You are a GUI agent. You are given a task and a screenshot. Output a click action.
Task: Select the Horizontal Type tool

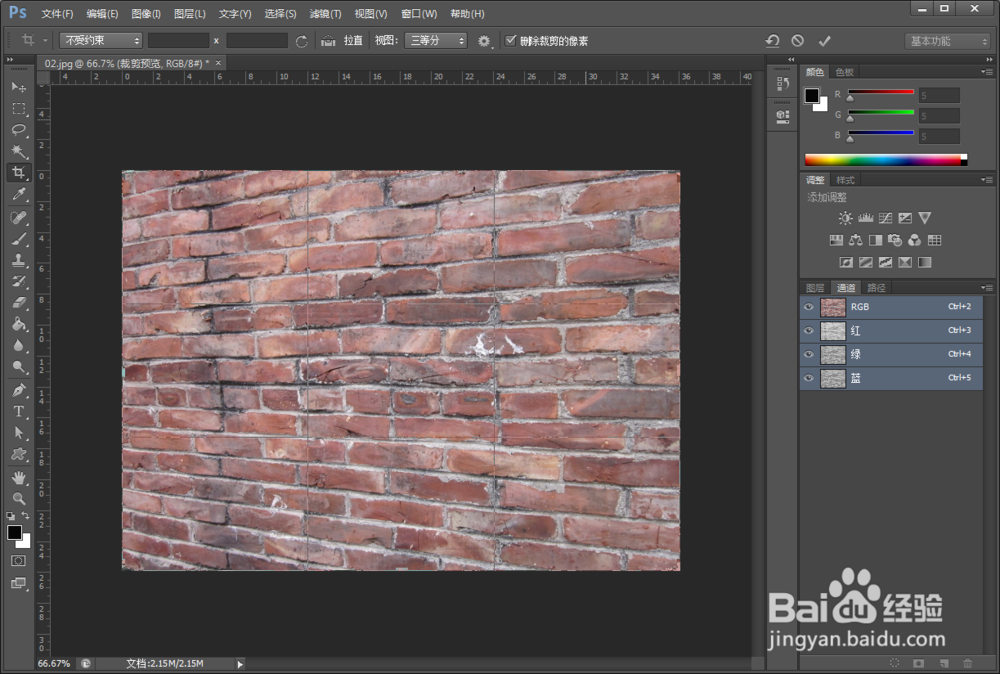[18, 411]
